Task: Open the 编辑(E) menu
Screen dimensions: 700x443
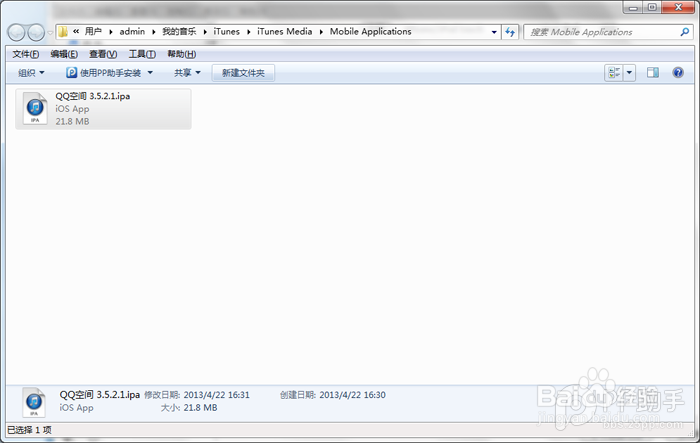Action: (64, 54)
